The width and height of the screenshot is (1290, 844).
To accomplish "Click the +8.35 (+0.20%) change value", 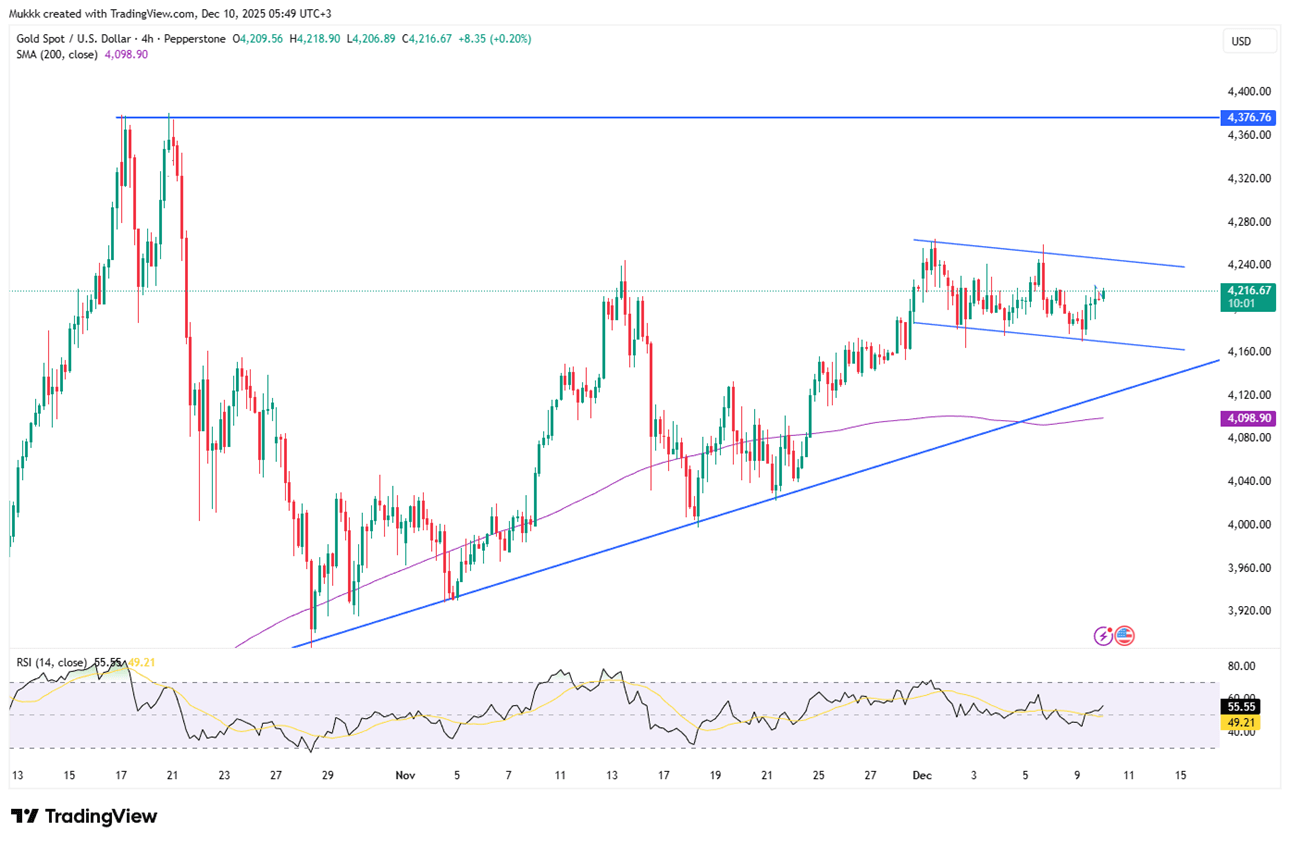I will pyautogui.click(x=493, y=39).
